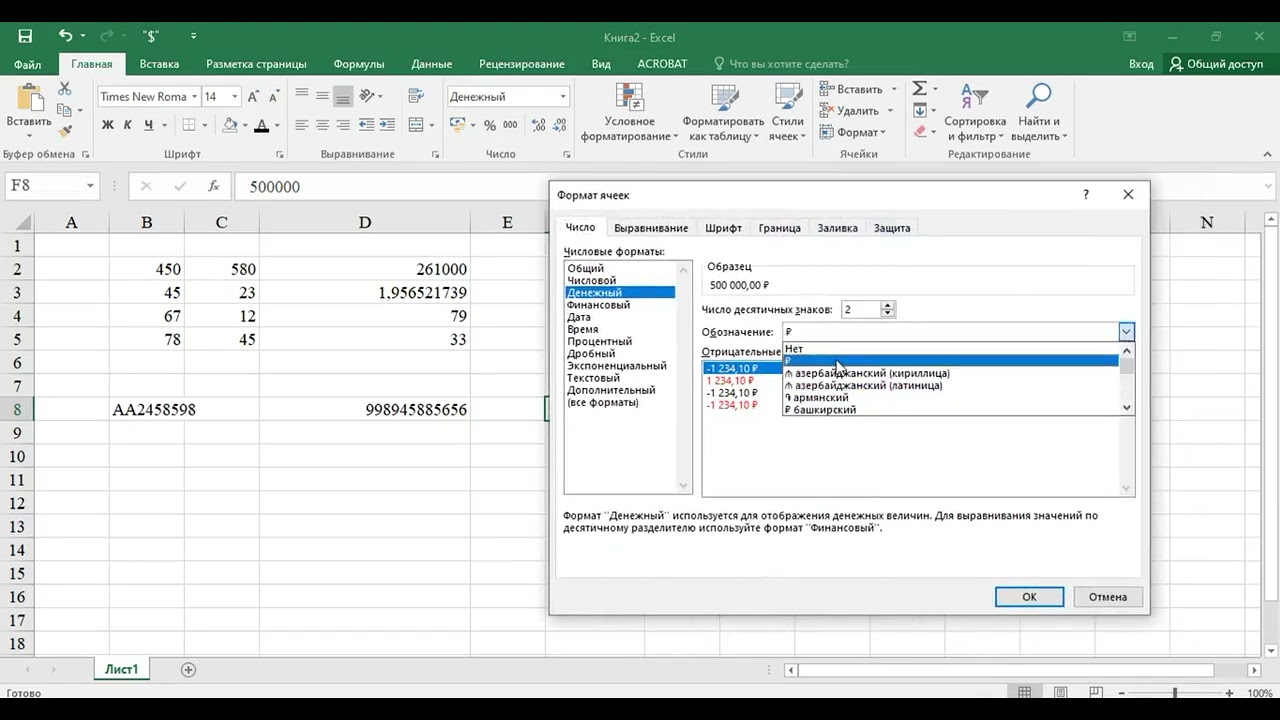The height and width of the screenshot is (720, 1280).
Task: Click the AutoSum sigma icon
Action: 919,89
